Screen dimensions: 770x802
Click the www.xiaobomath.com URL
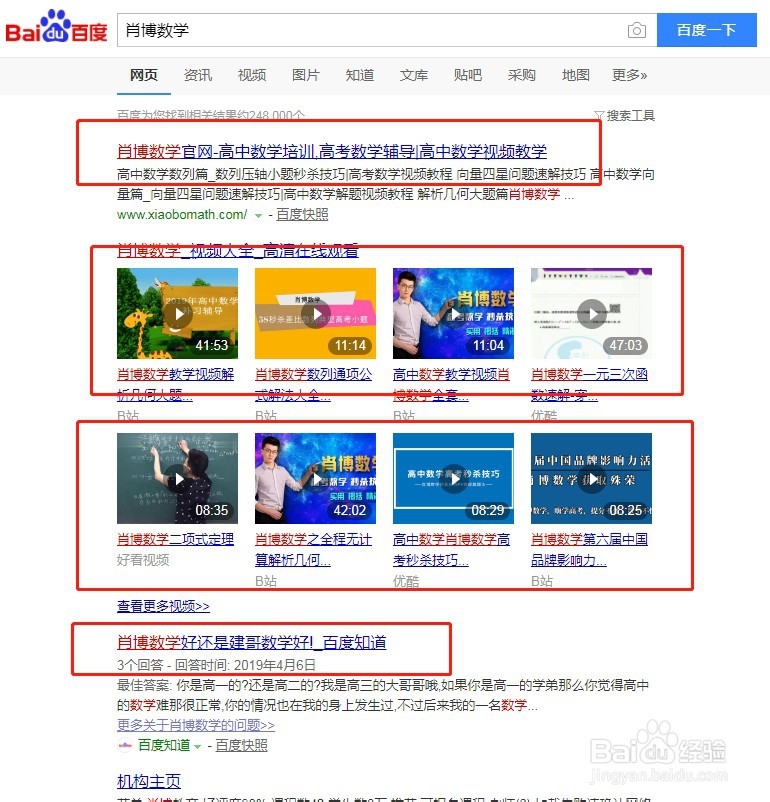pos(182,214)
